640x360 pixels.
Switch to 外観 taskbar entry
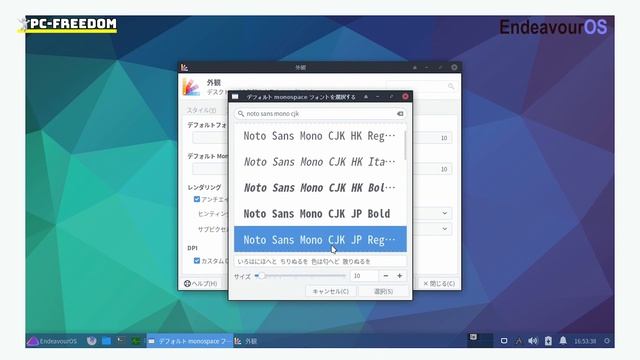point(246,341)
